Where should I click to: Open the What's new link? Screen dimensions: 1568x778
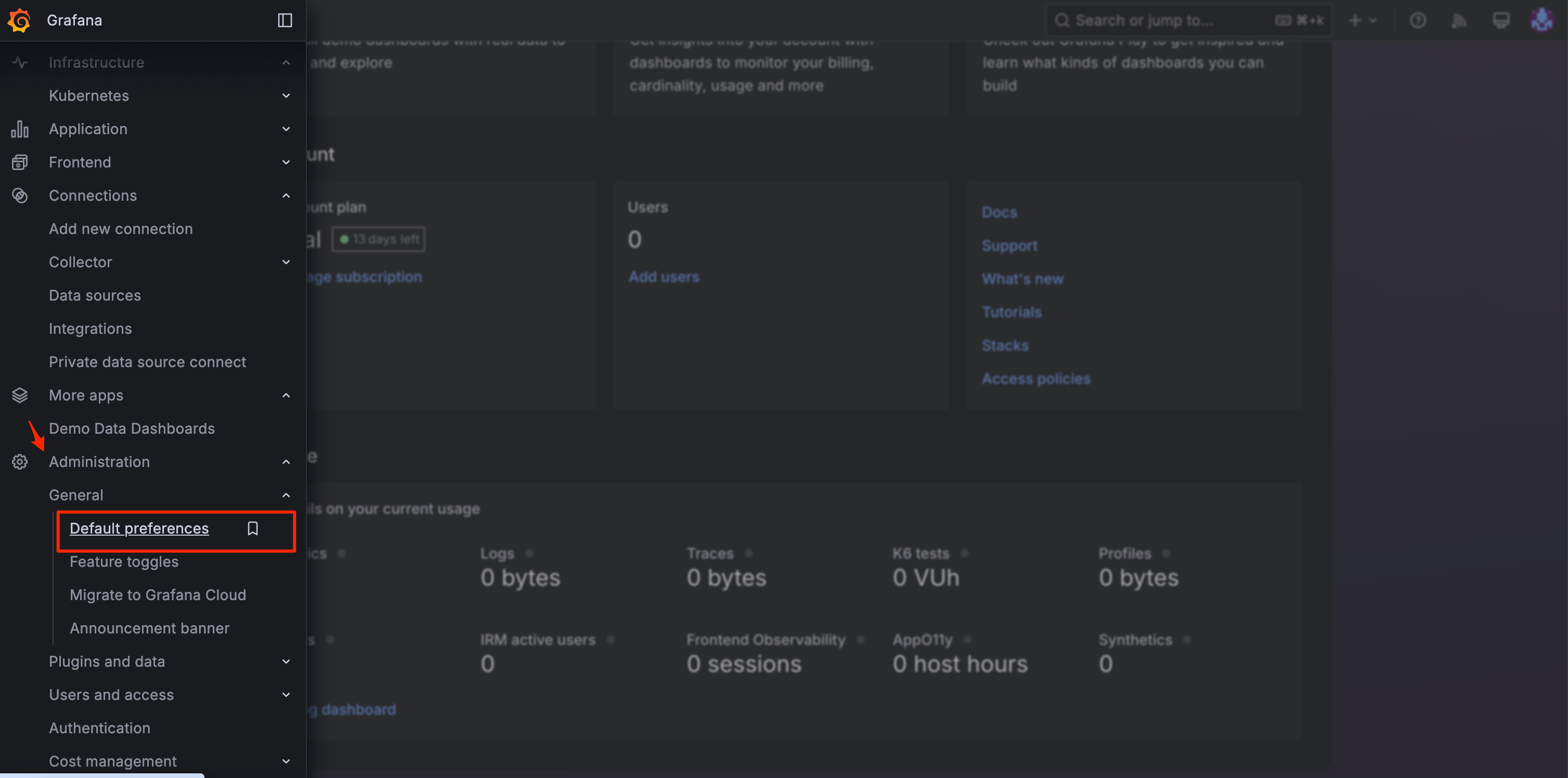click(x=1023, y=279)
